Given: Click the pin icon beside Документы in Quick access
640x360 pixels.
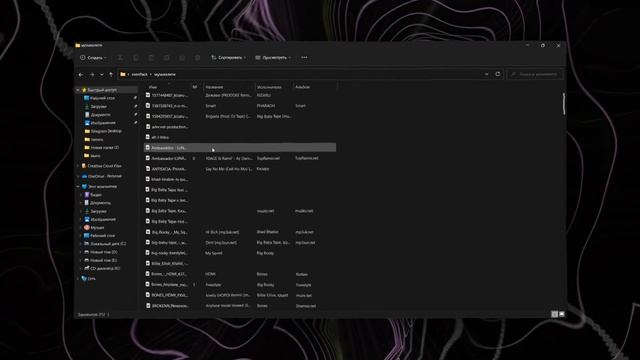Looking at the screenshot, I should pos(135,114).
